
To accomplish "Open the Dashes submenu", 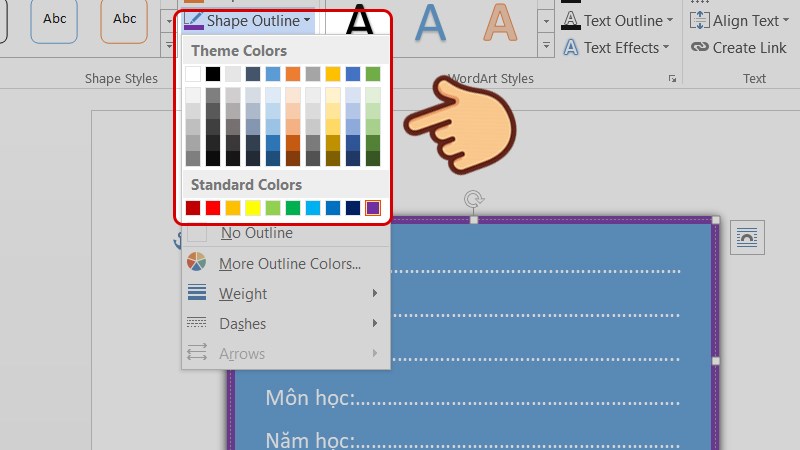I will [x=243, y=323].
